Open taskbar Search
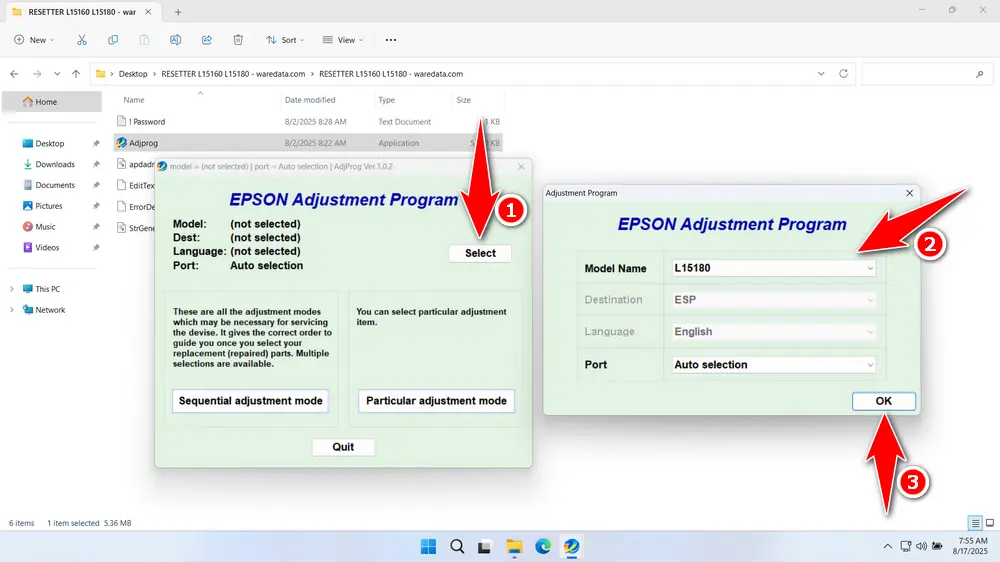Screen dimensions: 1000x562 [x=457, y=547]
